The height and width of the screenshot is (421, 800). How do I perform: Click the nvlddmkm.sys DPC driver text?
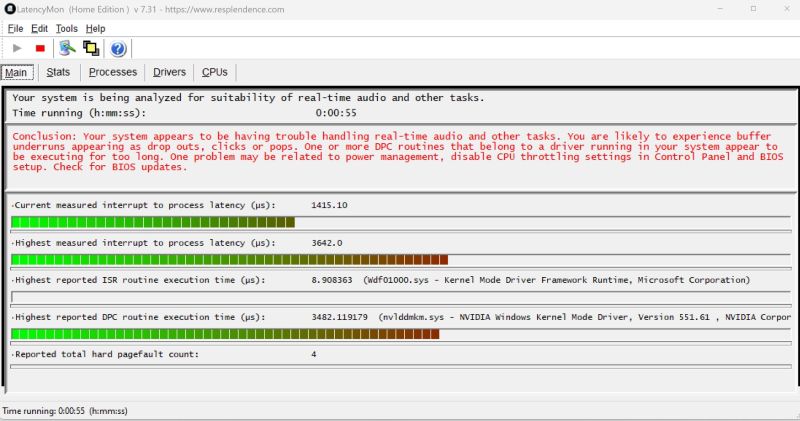pos(585,317)
